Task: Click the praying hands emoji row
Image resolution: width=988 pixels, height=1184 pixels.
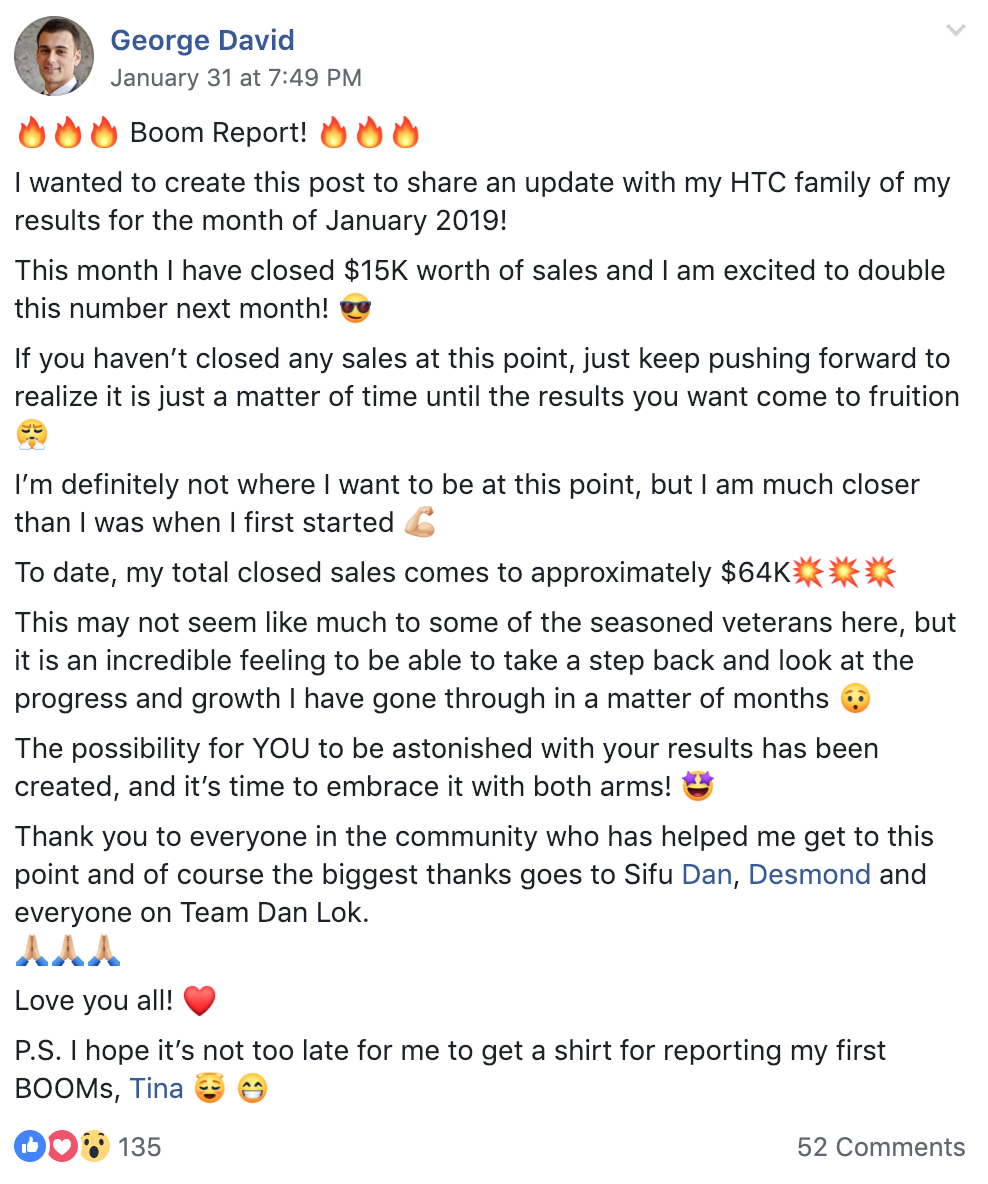Action: 68,951
